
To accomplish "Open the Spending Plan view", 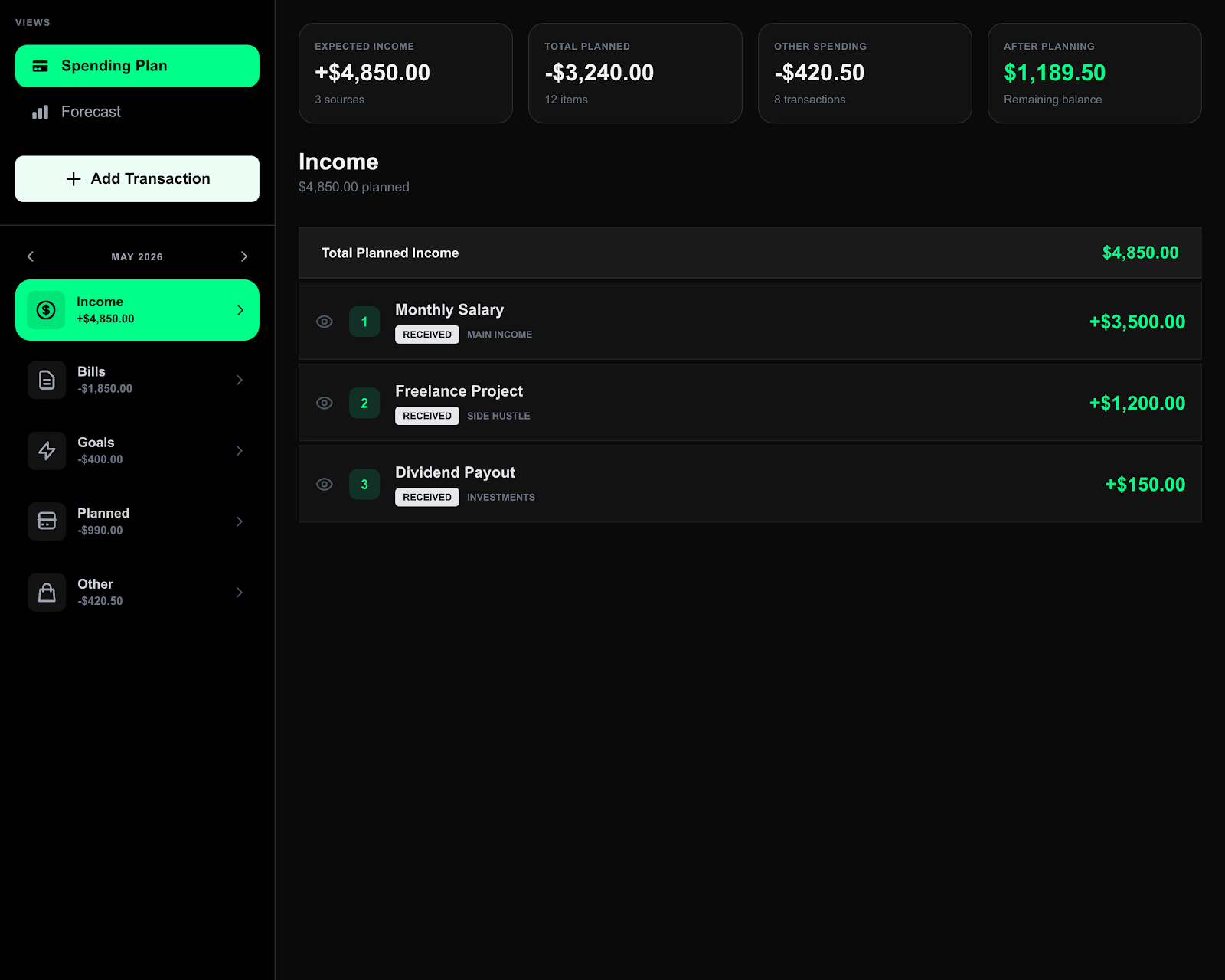I will tap(137, 66).
